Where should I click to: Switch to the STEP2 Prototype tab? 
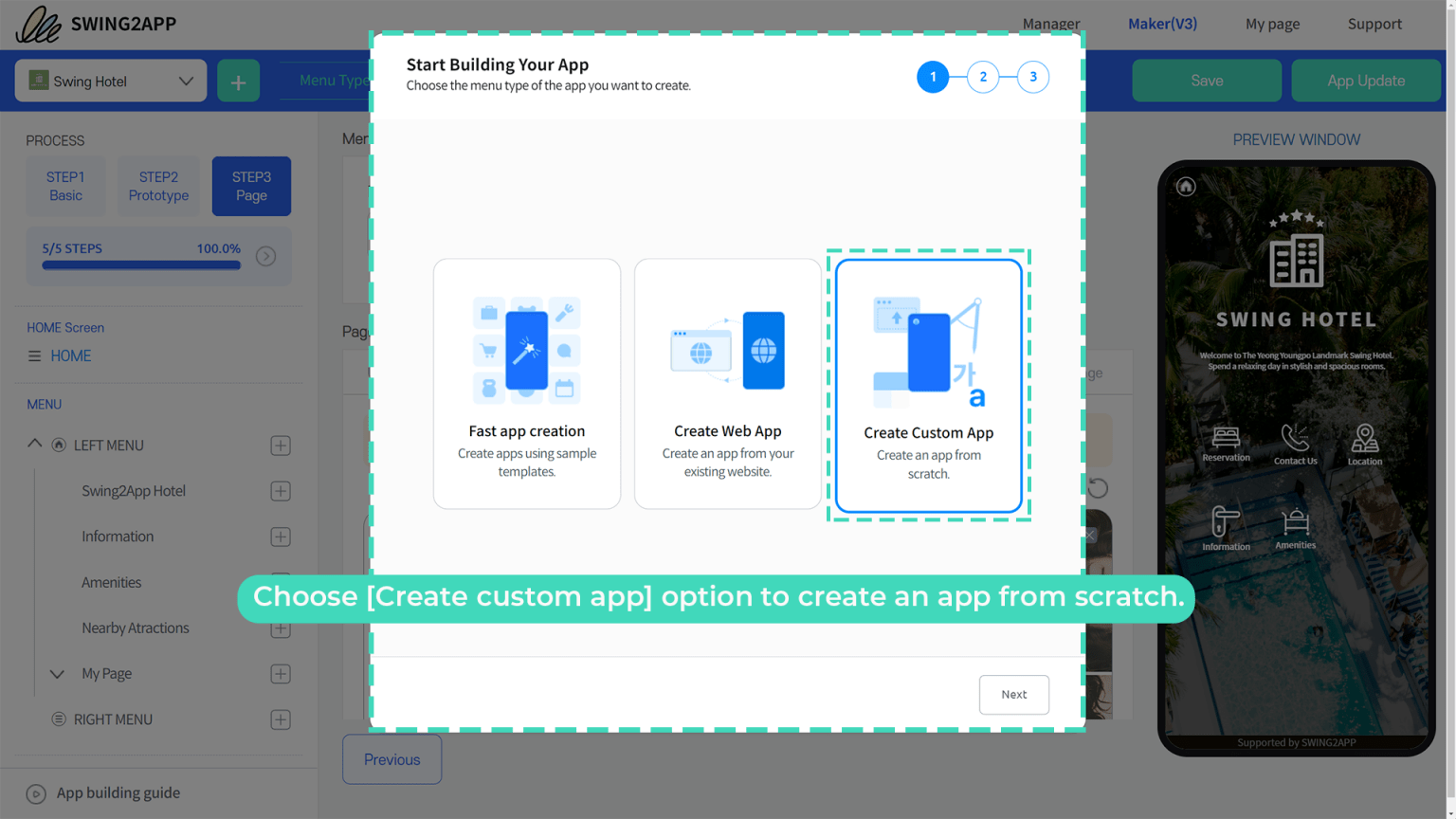(x=158, y=186)
